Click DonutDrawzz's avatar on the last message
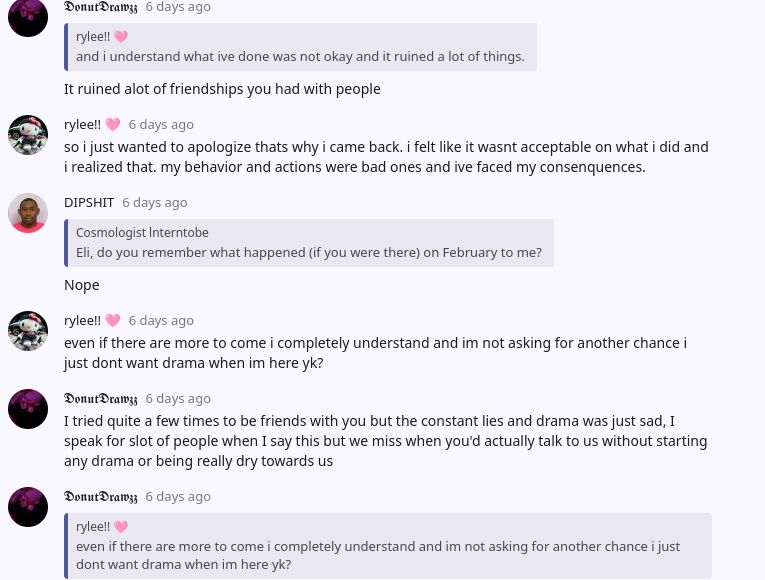Screen dimensions: 765x580 click(x=28, y=507)
